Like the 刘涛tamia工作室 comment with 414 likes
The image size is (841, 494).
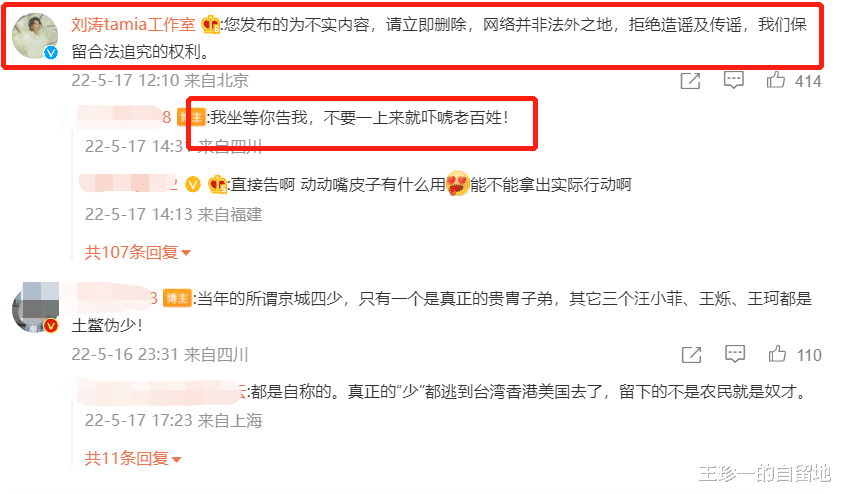coord(776,80)
